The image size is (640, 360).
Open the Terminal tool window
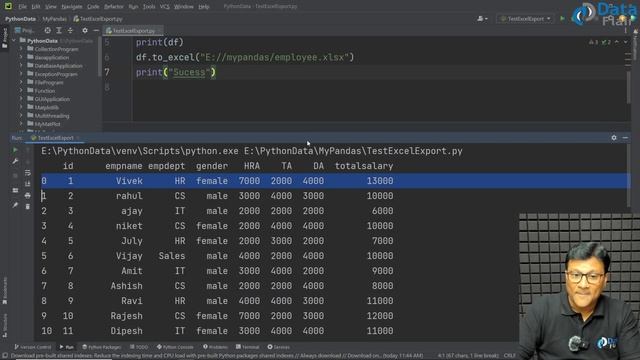click(247, 347)
